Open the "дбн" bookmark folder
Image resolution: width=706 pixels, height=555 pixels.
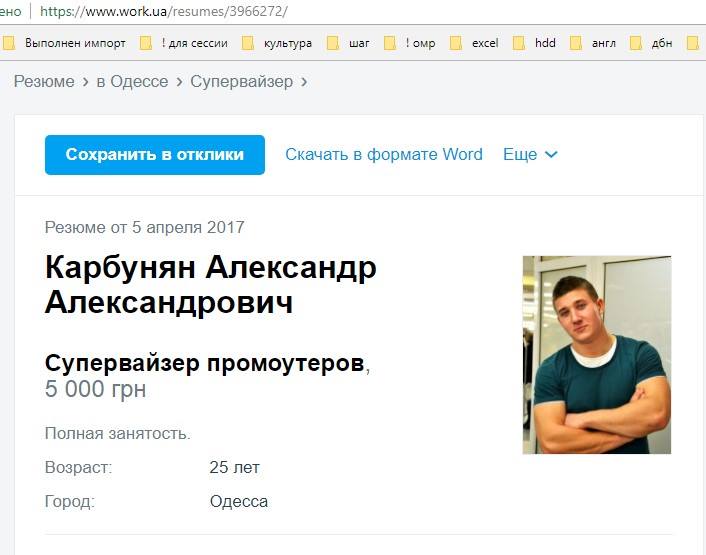652,43
